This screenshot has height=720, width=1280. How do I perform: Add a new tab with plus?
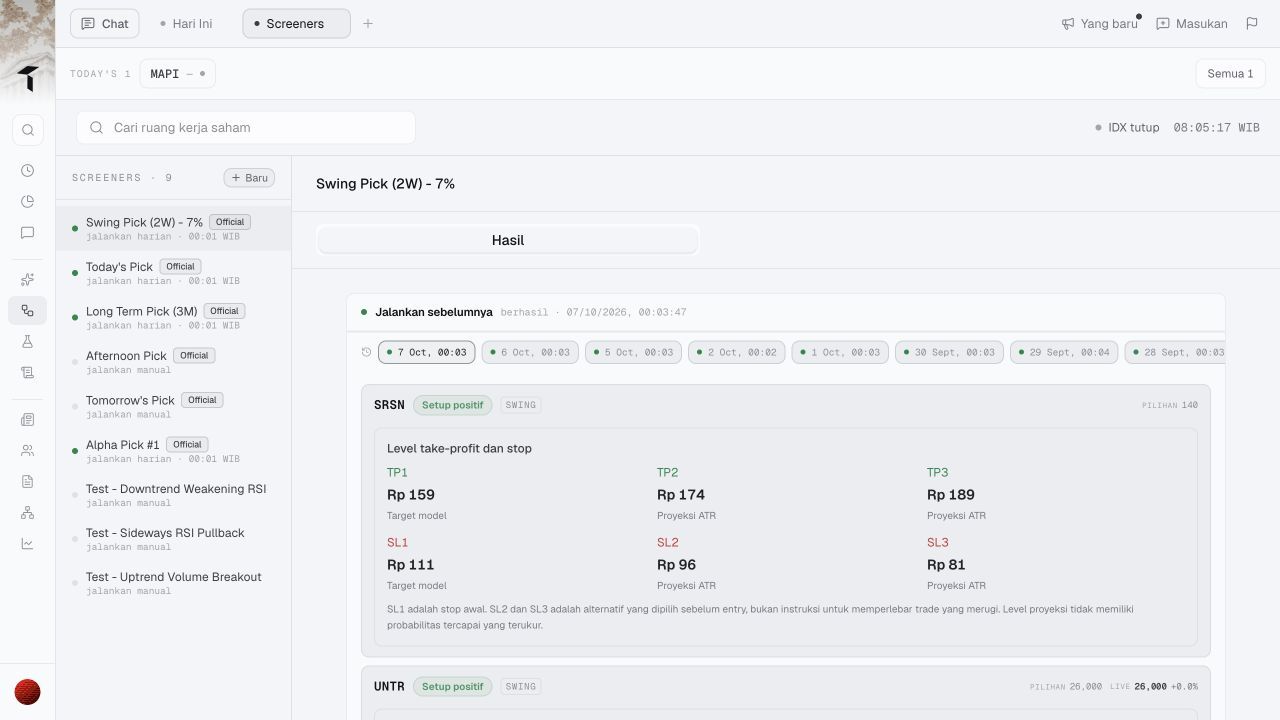tap(368, 24)
